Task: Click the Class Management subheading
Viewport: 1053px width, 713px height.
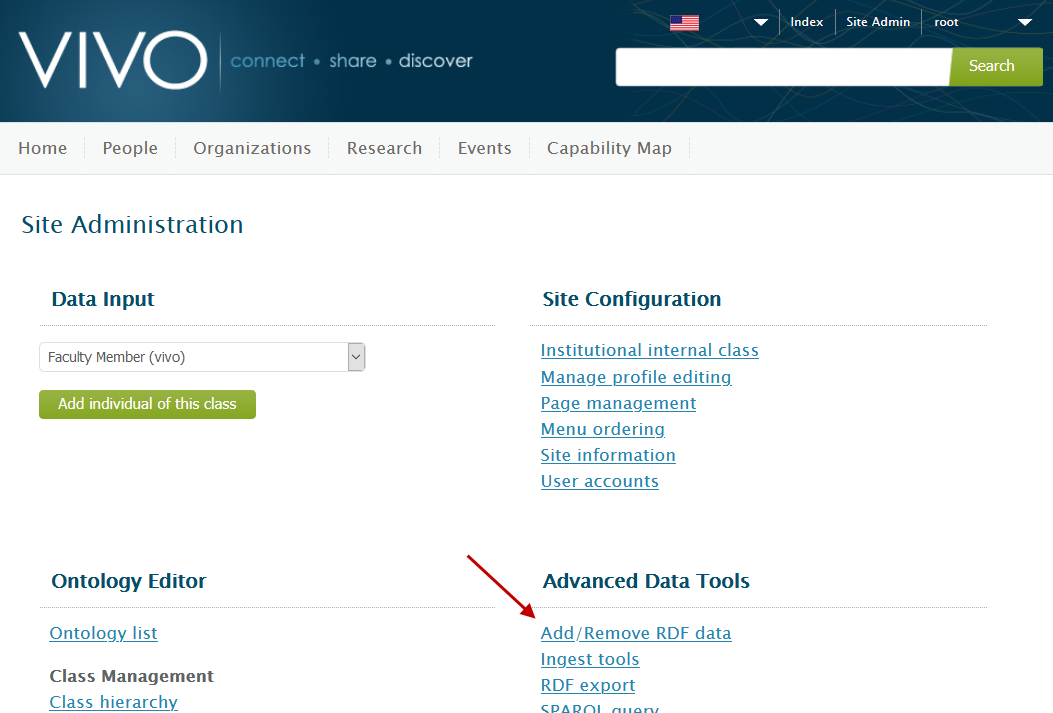Action: click(x=132, y=676)
